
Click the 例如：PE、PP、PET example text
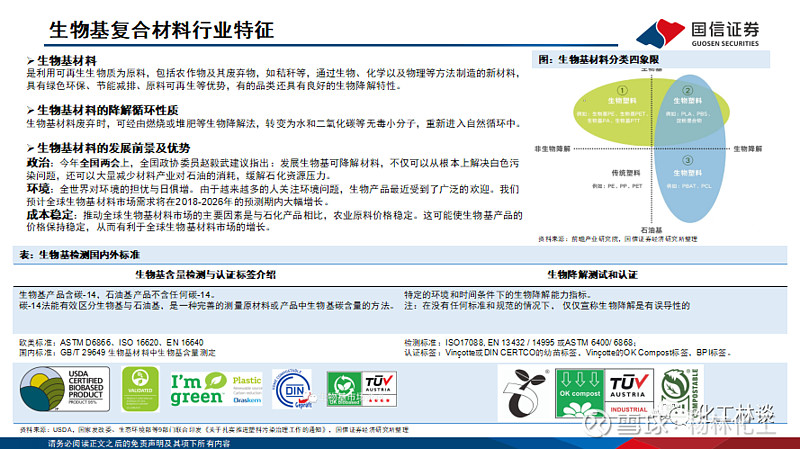pyautogui.click(x=617, y=186)
